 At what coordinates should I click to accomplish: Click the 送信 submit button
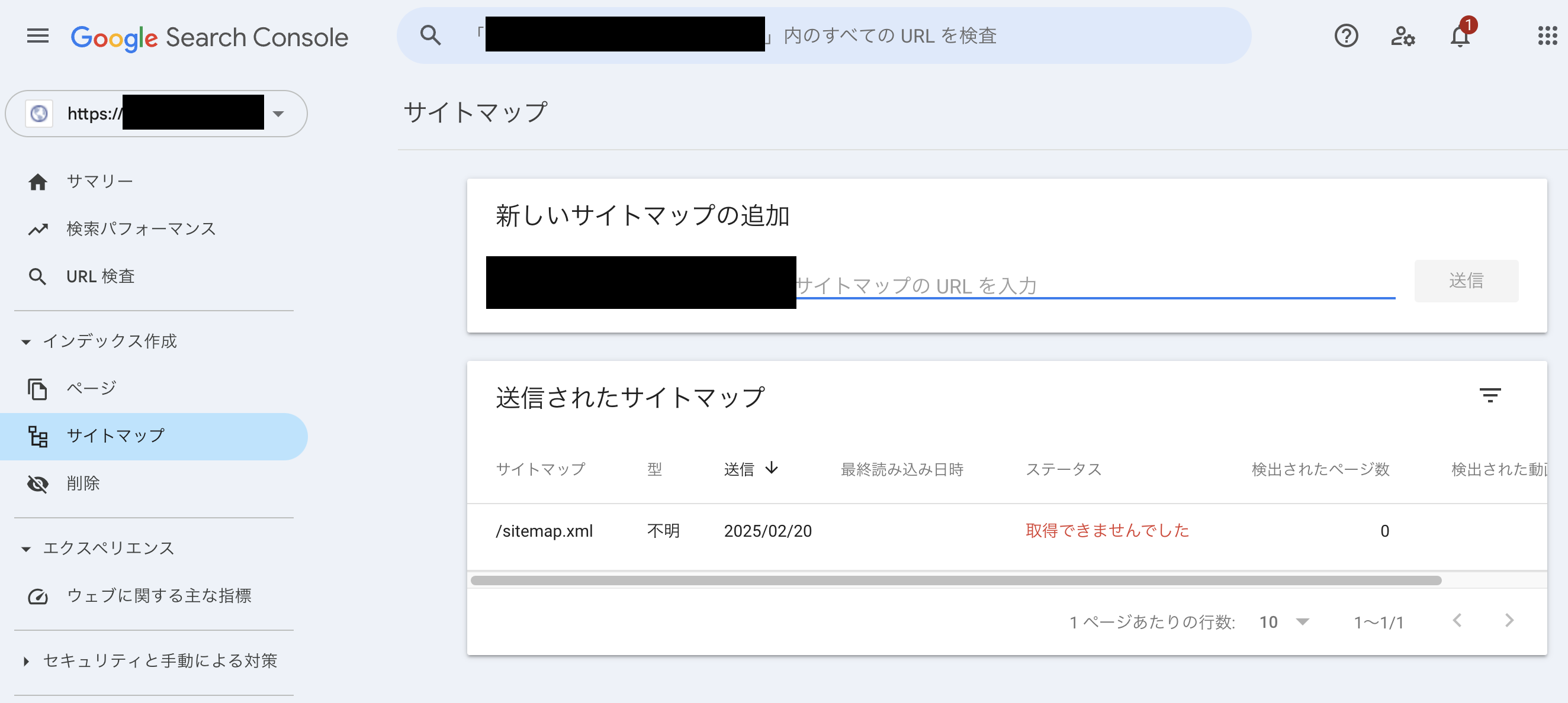point(1466,281)
